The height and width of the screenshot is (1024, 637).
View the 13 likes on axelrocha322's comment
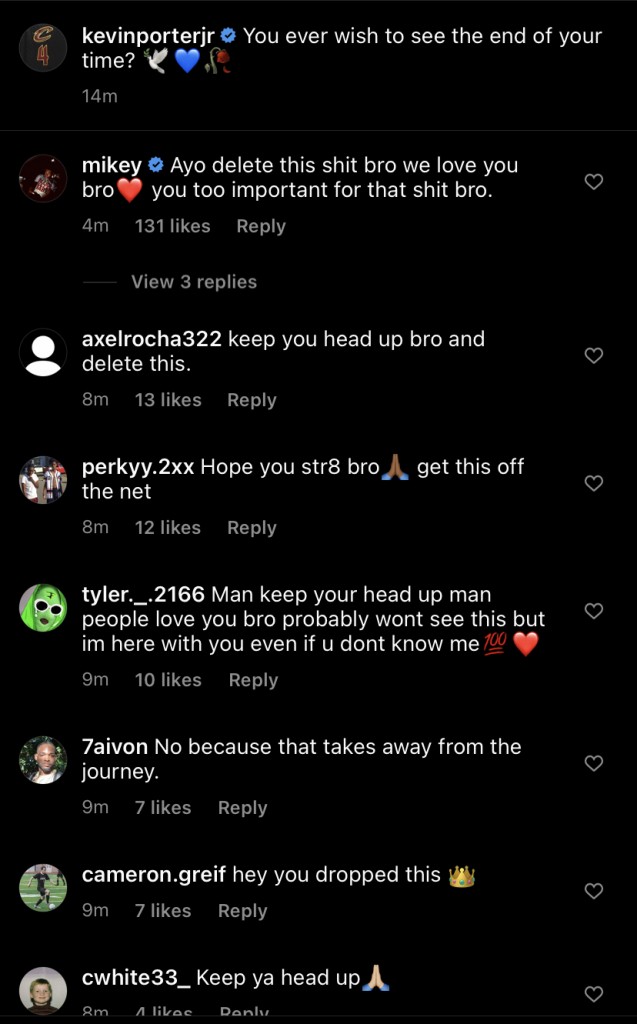point(166,400)
